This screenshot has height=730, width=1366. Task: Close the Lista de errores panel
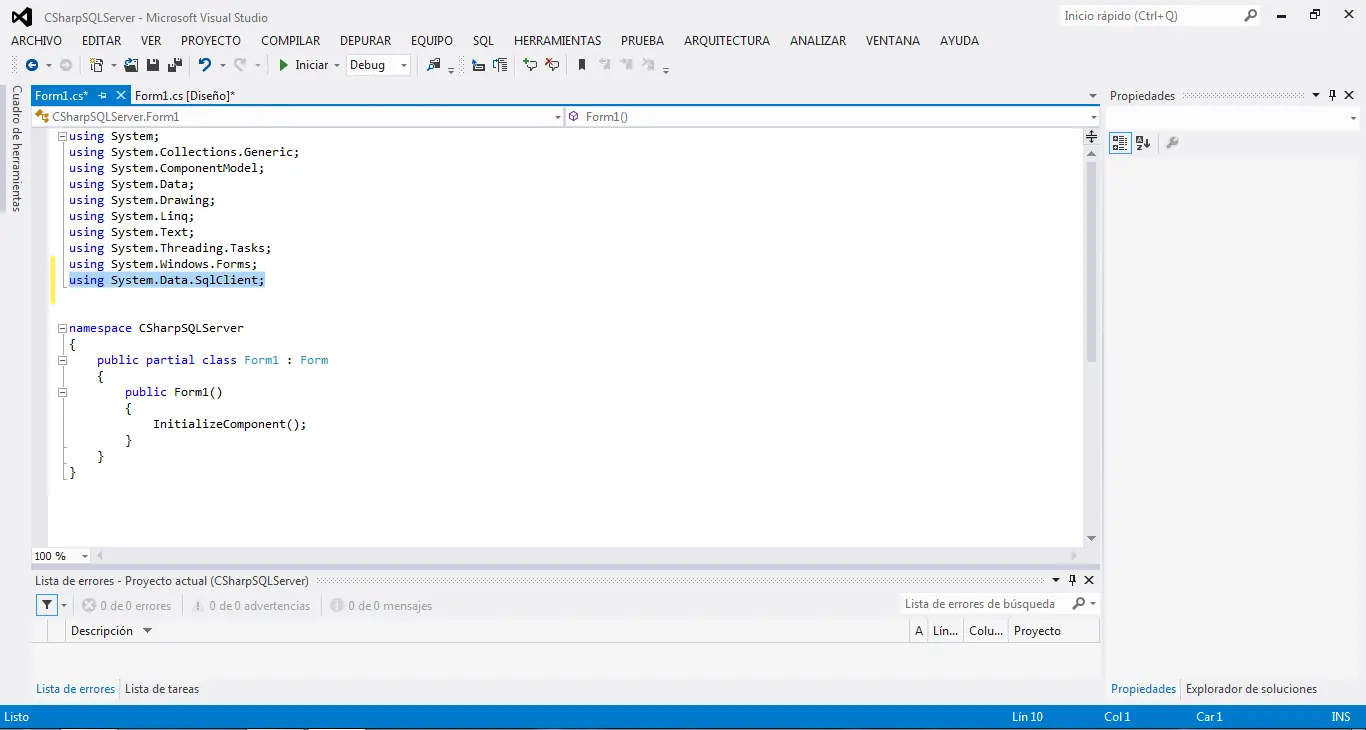[x=1089, y=580]
